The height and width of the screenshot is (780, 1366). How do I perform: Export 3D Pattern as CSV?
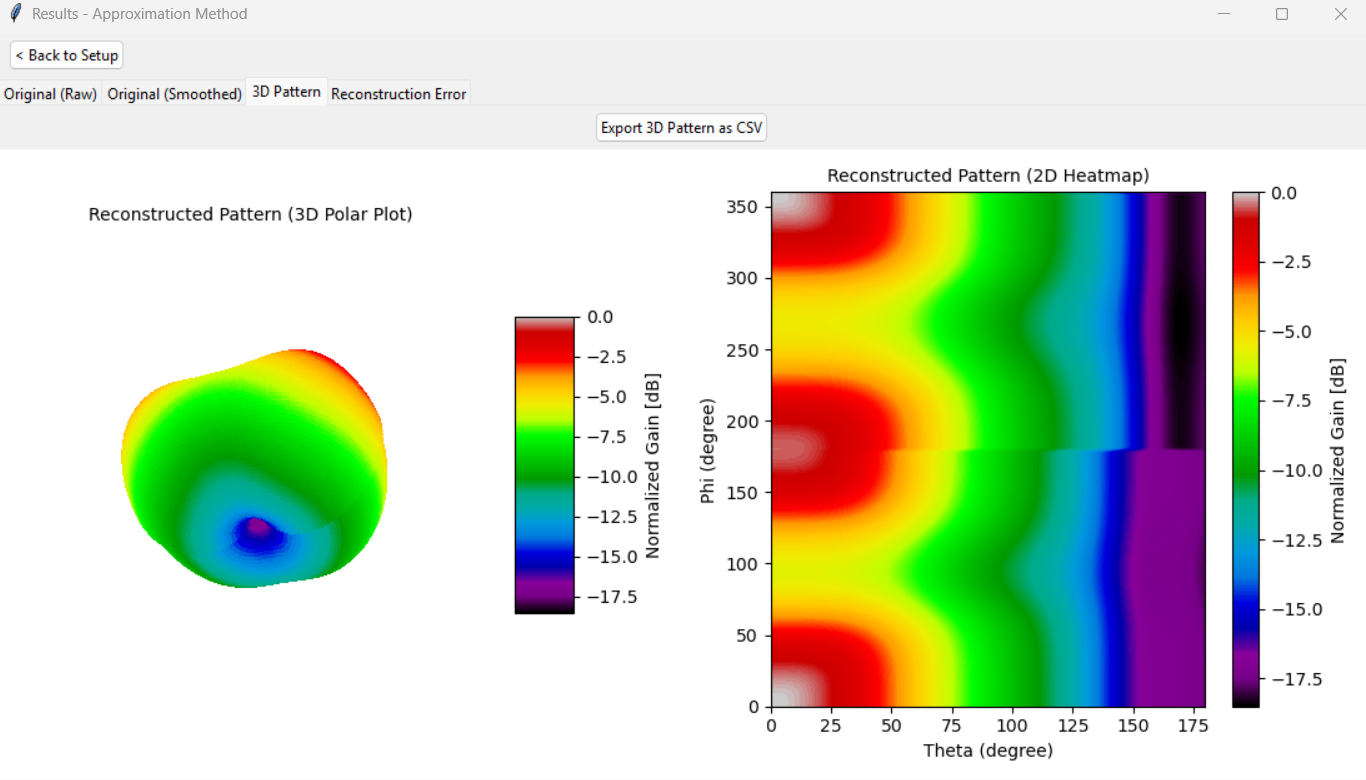click(681, 128)
